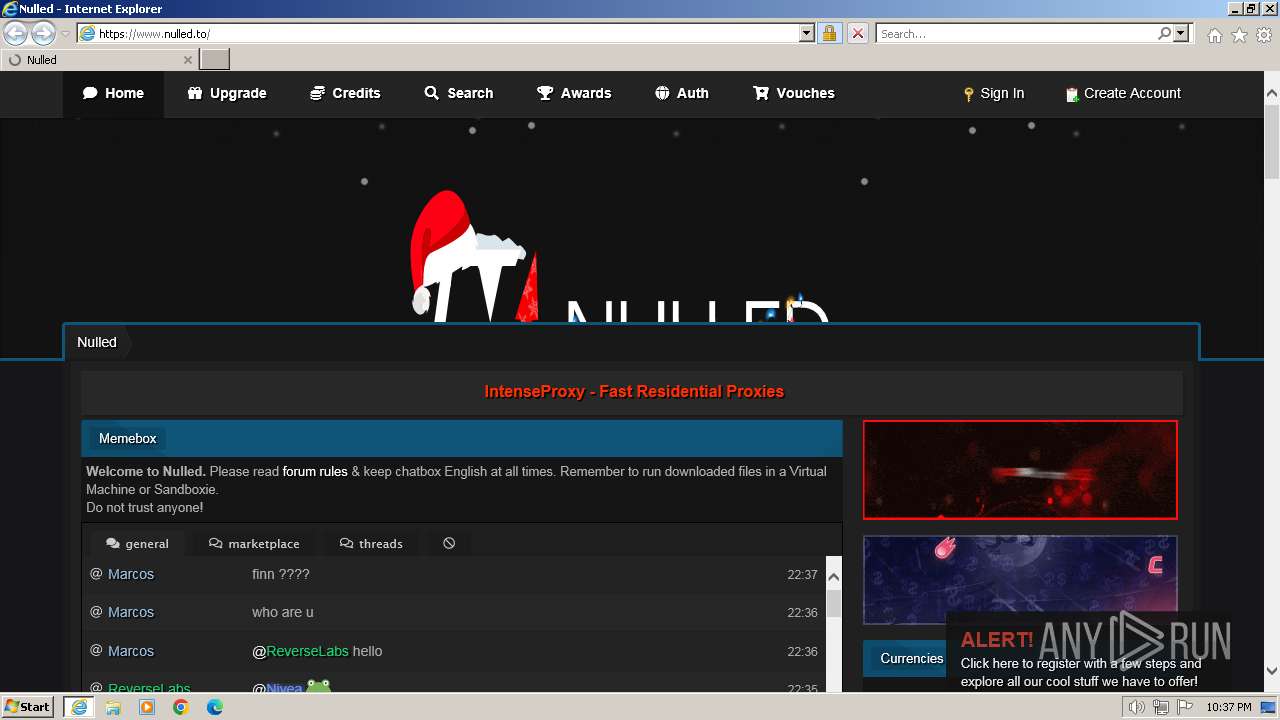Open recent pages dropdown next to Forward

pyautogui.click(x=65, y=34)
